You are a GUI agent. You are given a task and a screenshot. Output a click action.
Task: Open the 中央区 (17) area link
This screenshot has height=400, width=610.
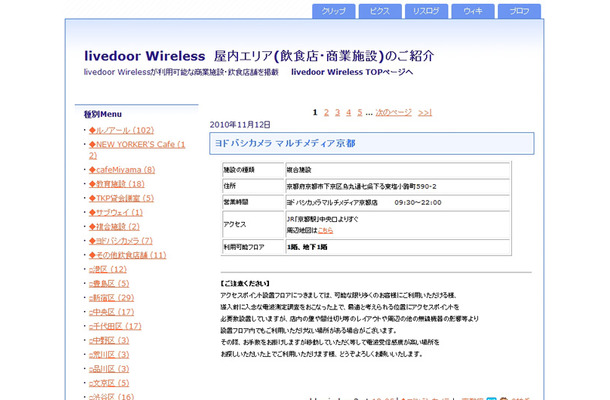pos(111,312)
